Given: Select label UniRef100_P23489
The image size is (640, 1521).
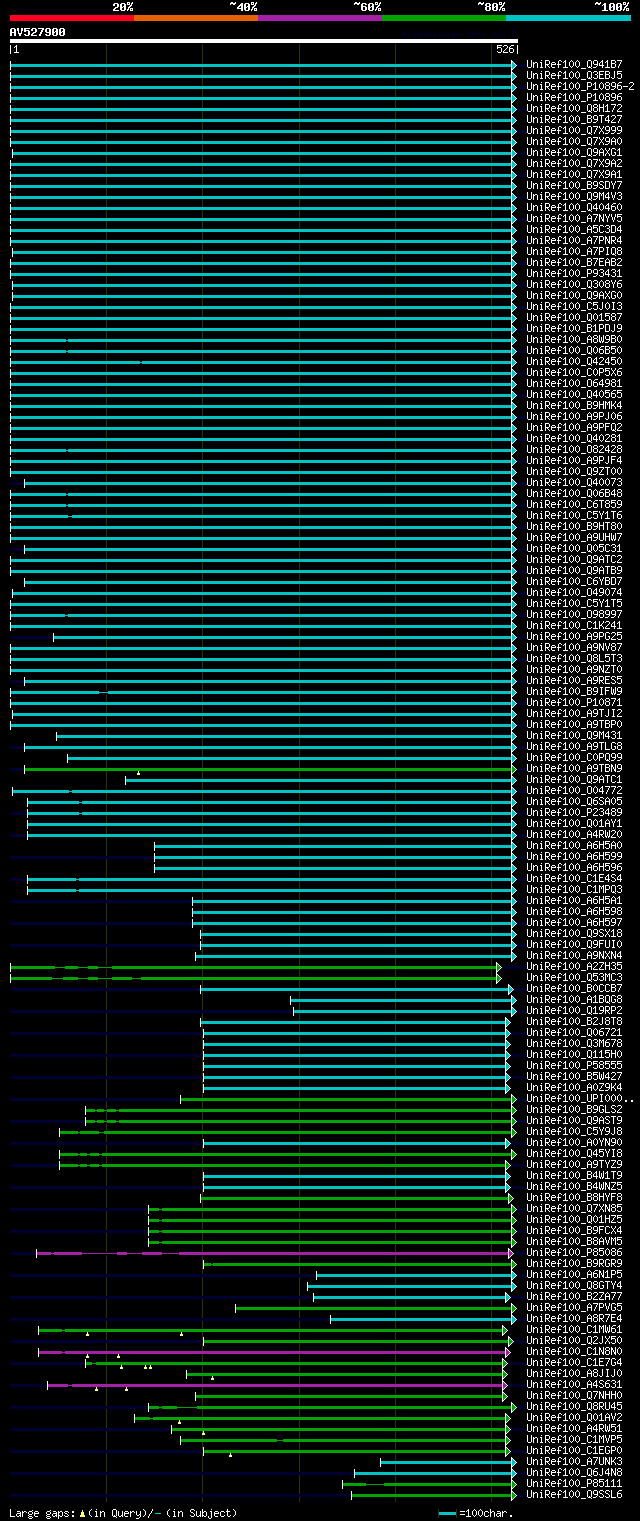Looking at the screenshot, I should click(574, 813).
